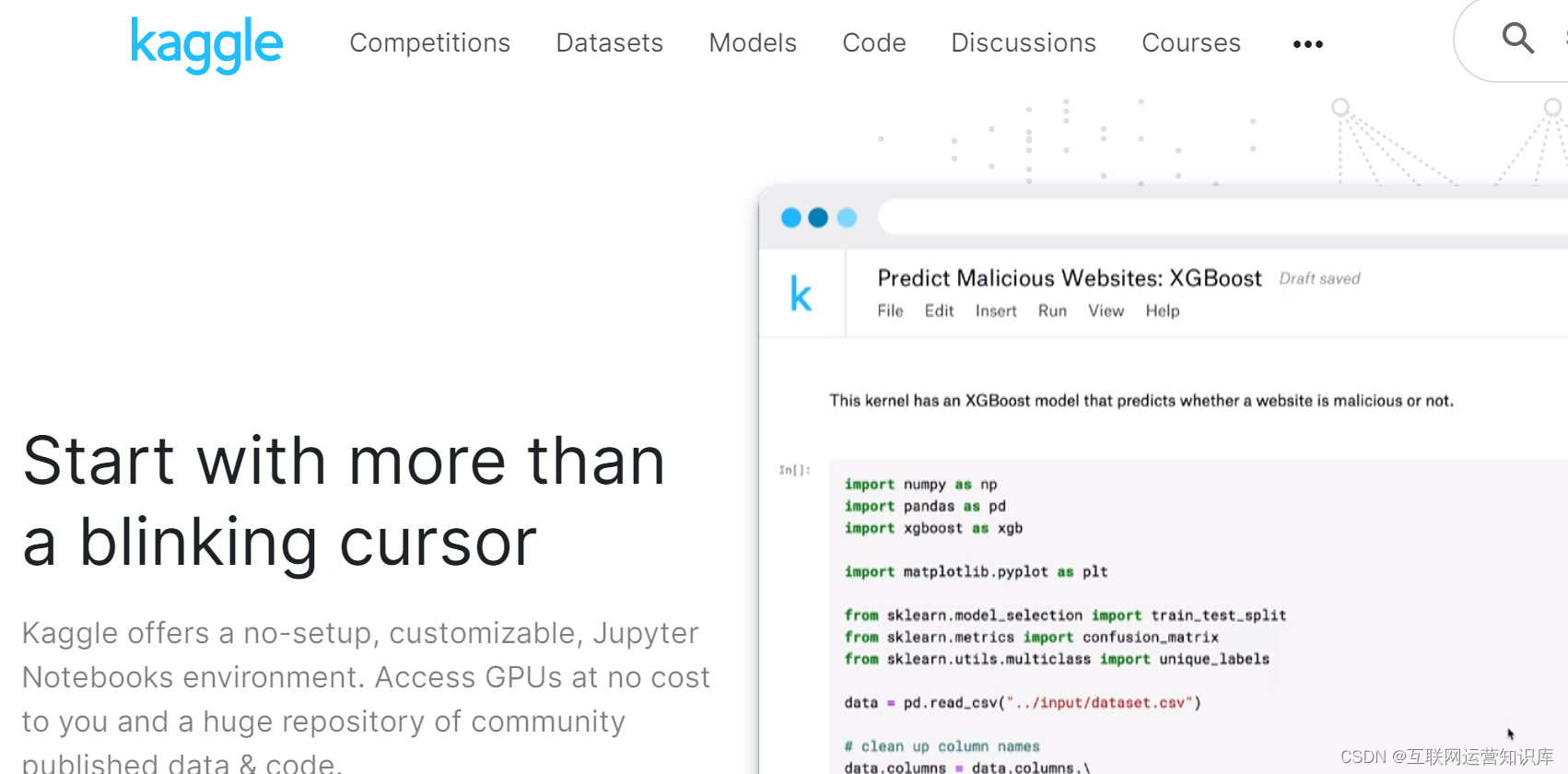Click the confusion_matrix import line
The width and height of the screenshot is (1568, 774).
[x=1031, y=638]
